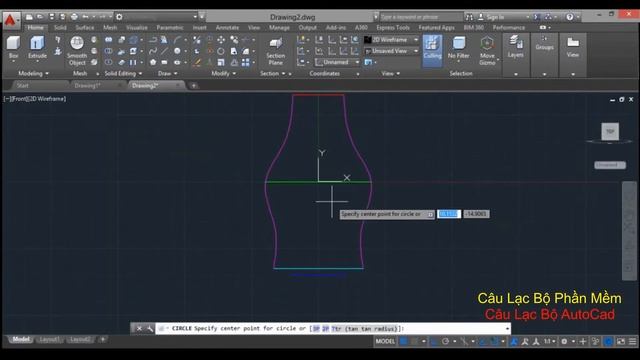Expand the Solid Editing panel
640x360 pixels.
123,73
